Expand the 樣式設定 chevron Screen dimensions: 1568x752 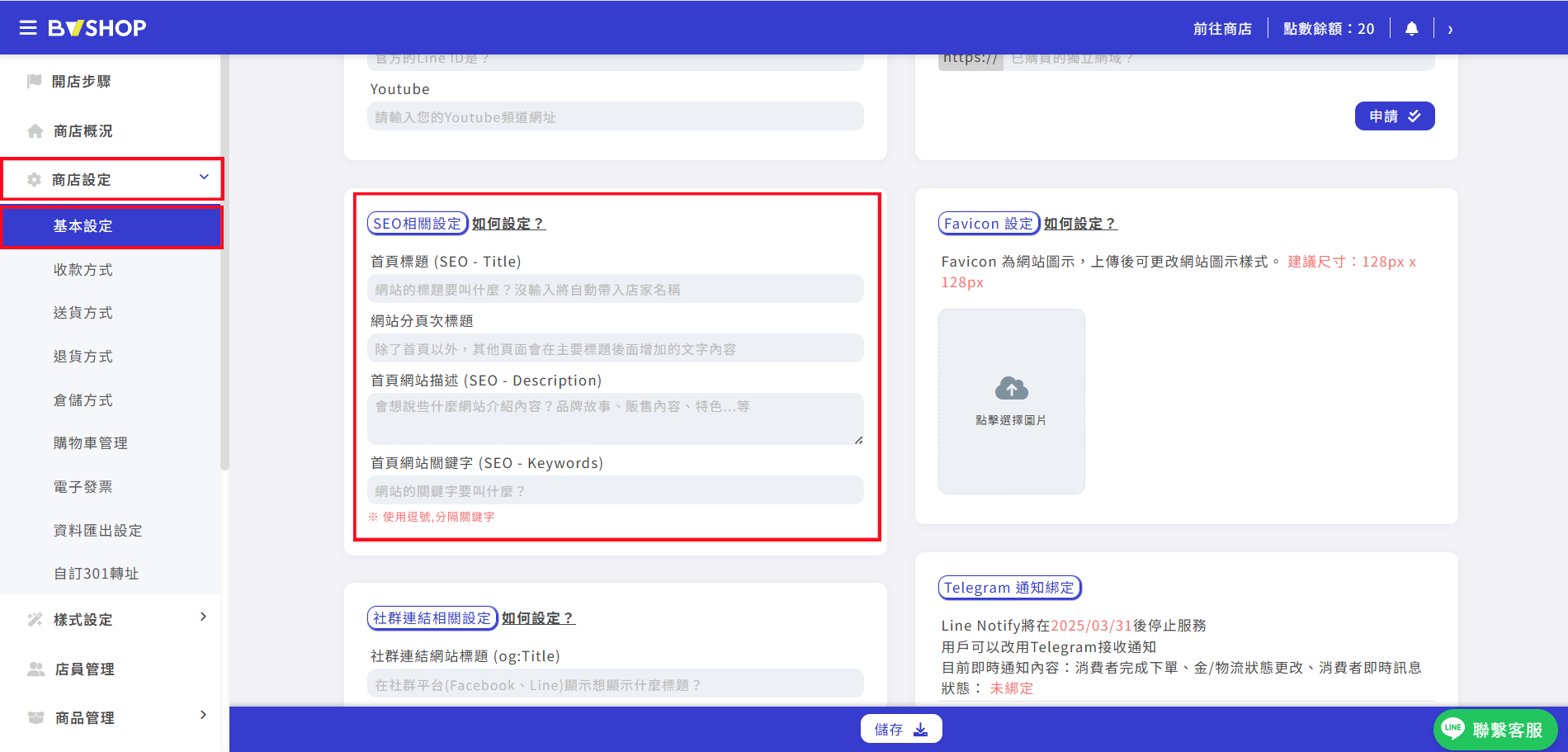(x=203, y=617)
